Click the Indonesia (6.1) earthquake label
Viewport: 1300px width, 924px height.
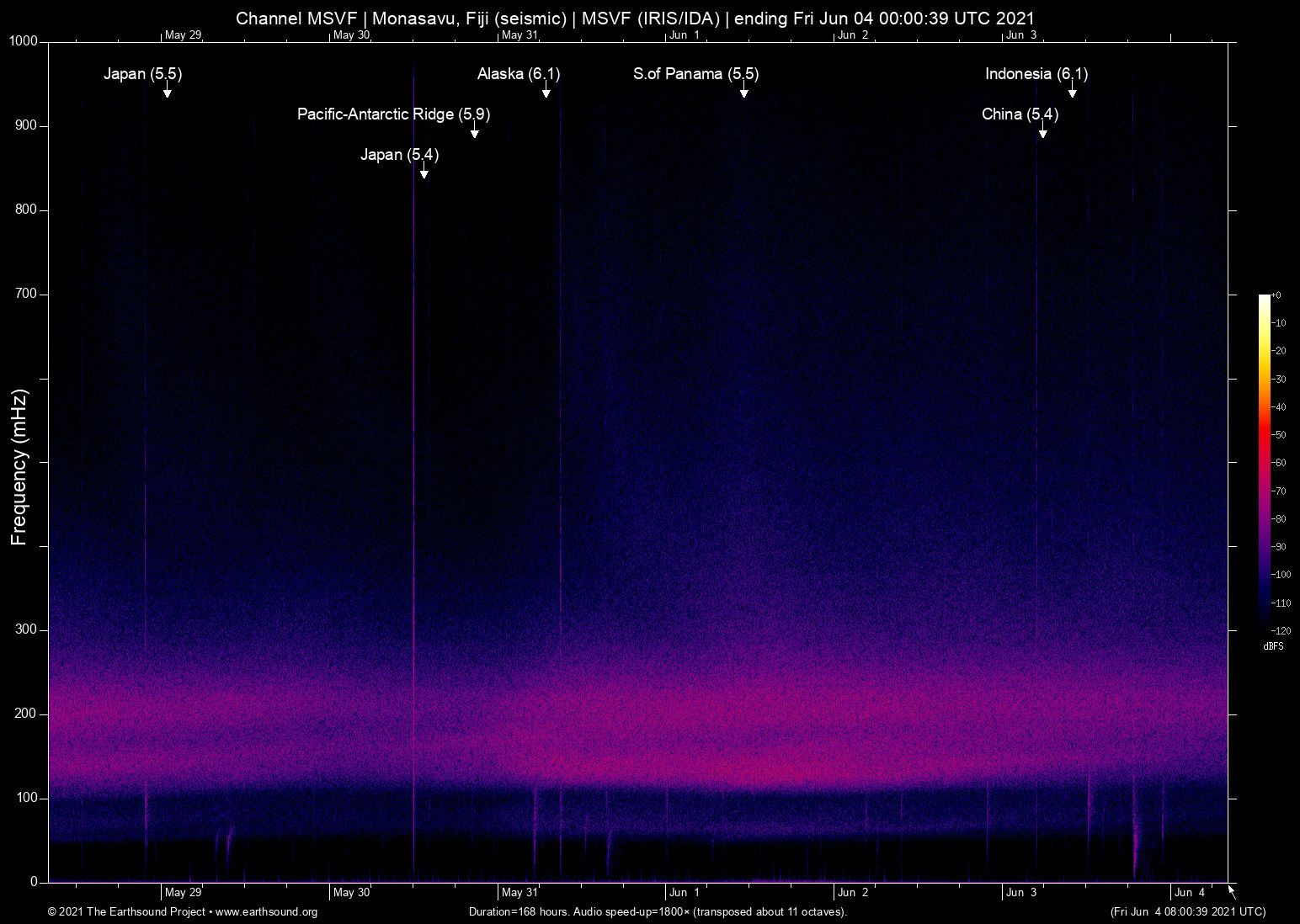1036,74
